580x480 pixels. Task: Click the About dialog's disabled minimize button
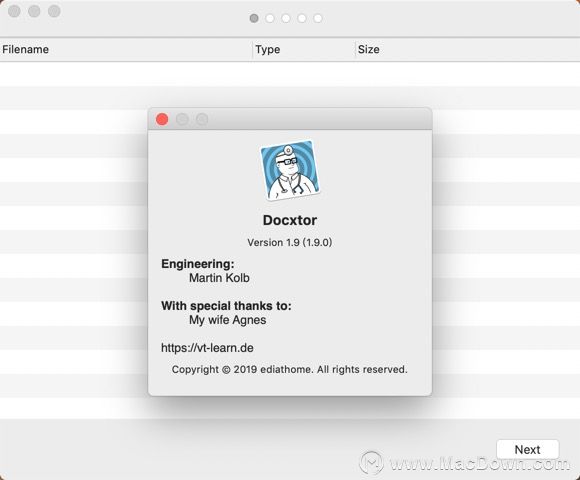182,119
